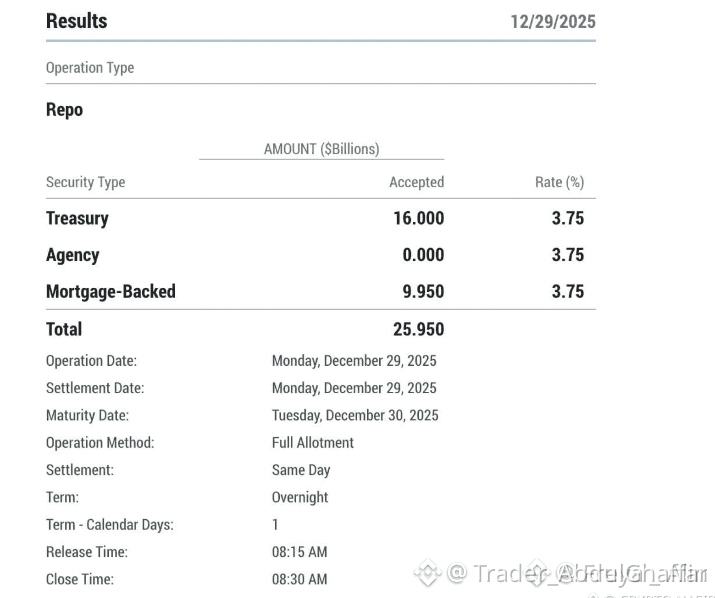Viewport: 715px width, 598px height.
Task: Select the Treasury row label
Action: tap(77, 218)
